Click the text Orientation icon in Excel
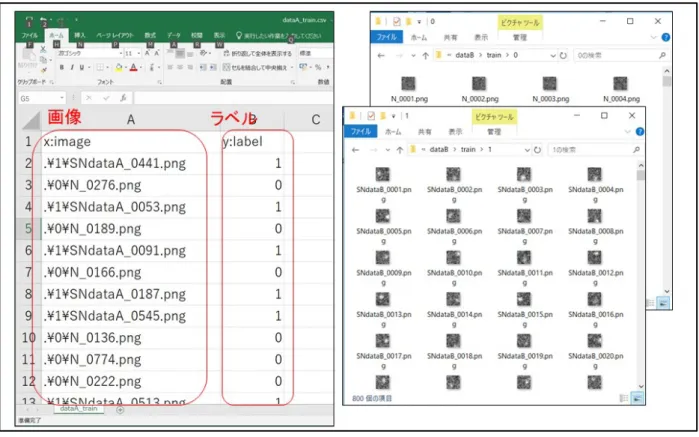Viewport: 699px width, 437px height. (203, 53)
